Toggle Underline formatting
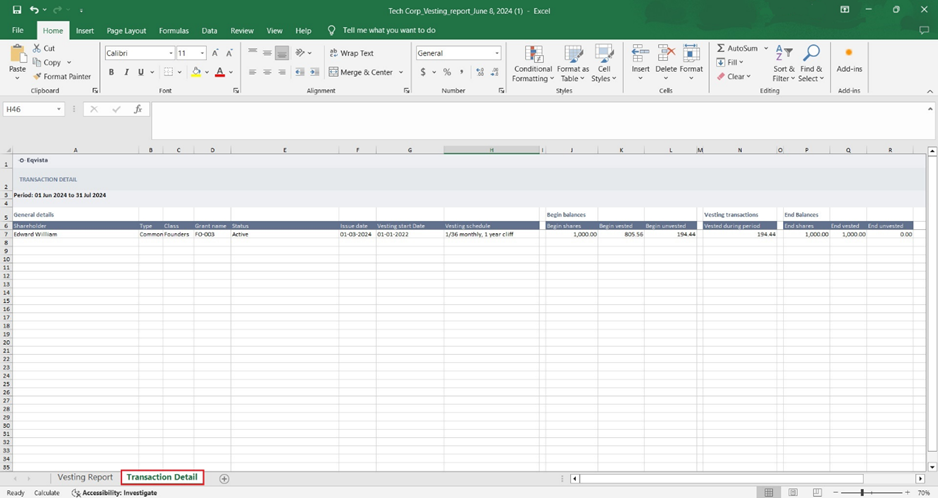This screenshot has height=498, width=938. 141,72
